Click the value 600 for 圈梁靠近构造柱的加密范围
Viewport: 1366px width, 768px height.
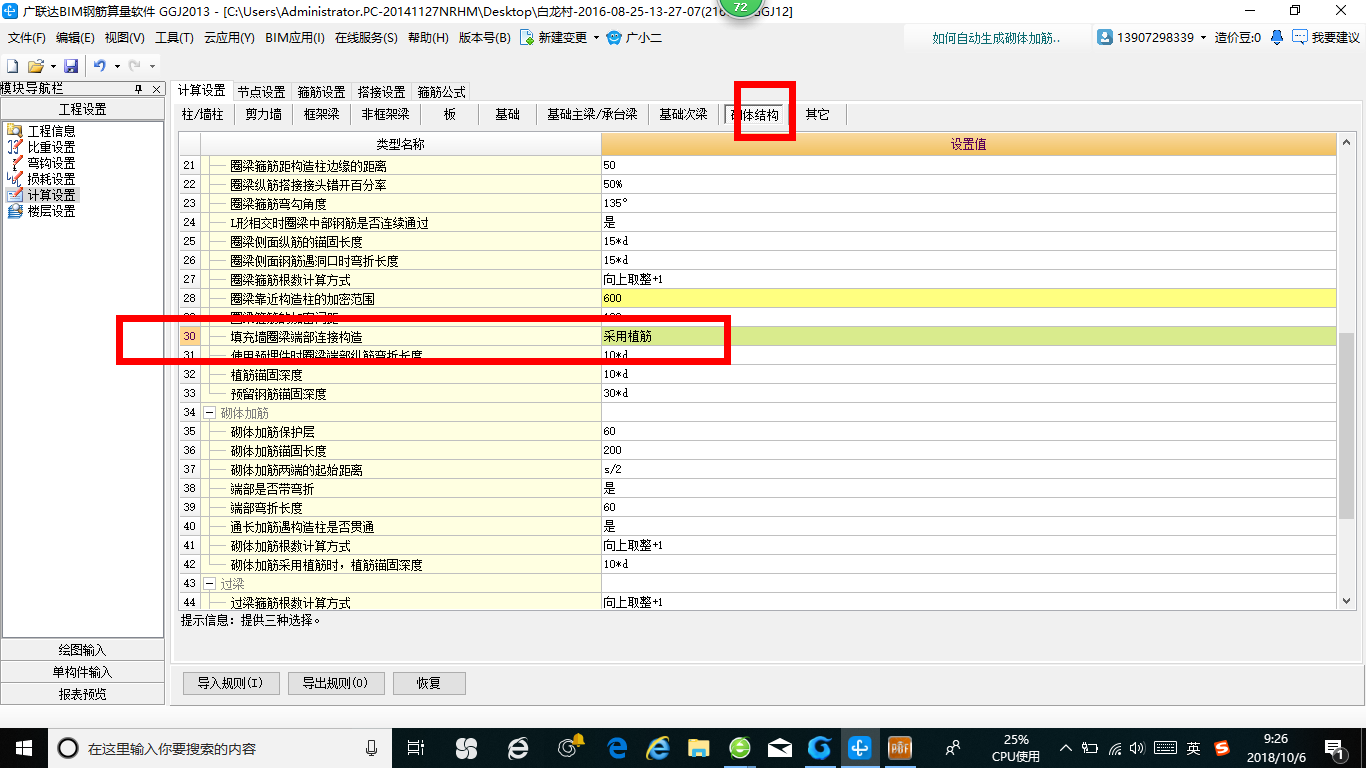tap(968, 299)
